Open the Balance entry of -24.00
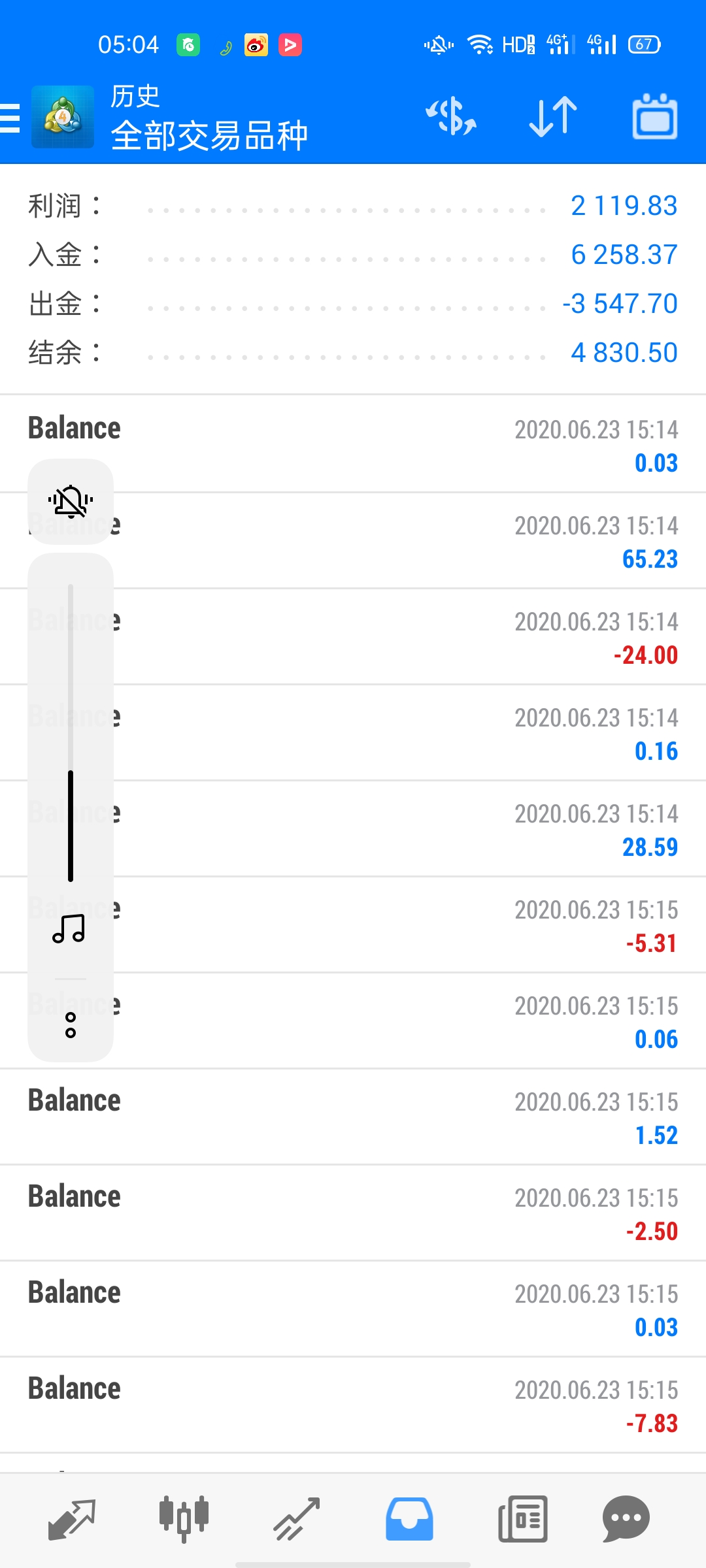 pos(353,637)
